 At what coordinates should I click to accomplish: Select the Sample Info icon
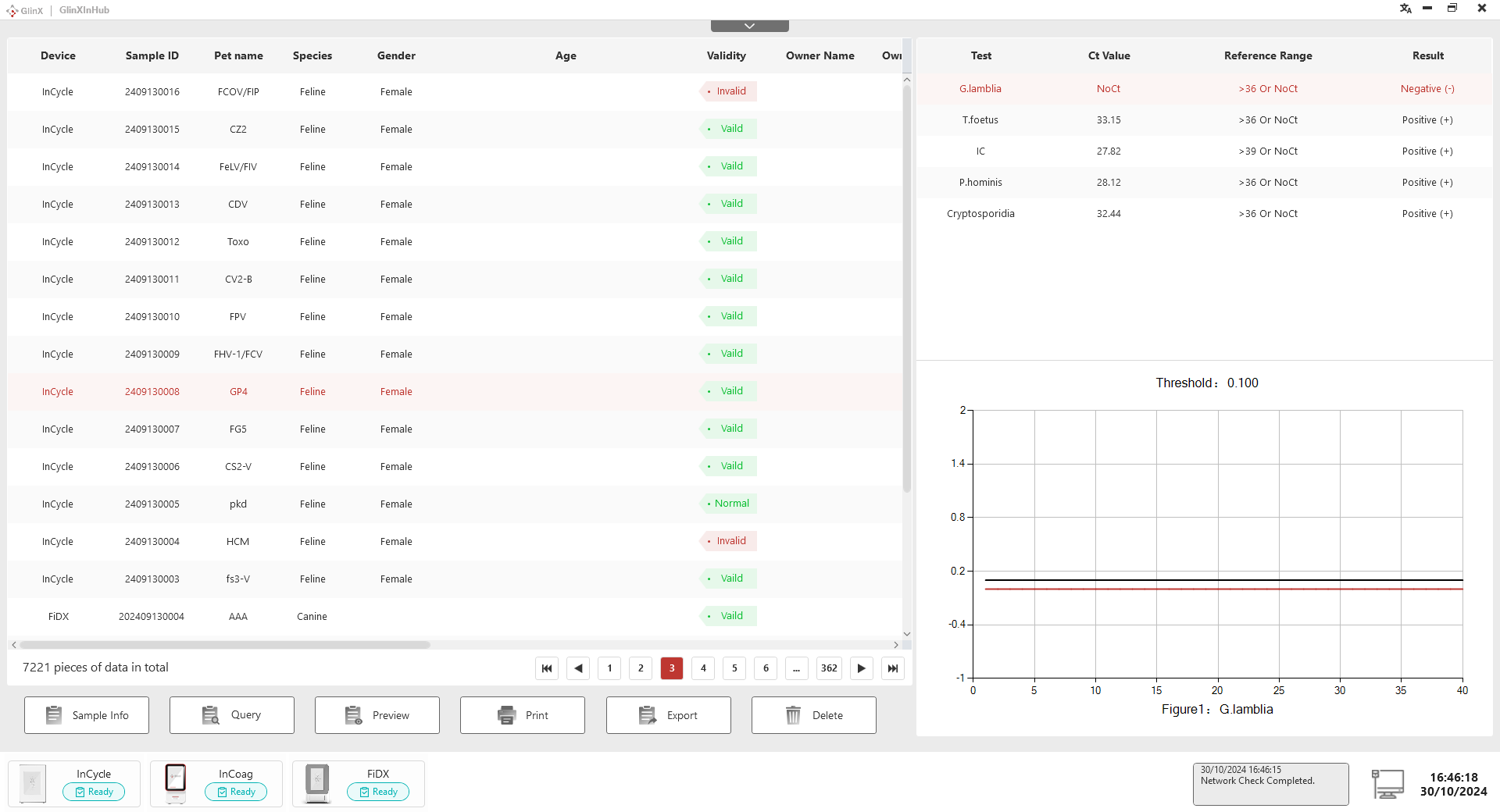(54, 714)
